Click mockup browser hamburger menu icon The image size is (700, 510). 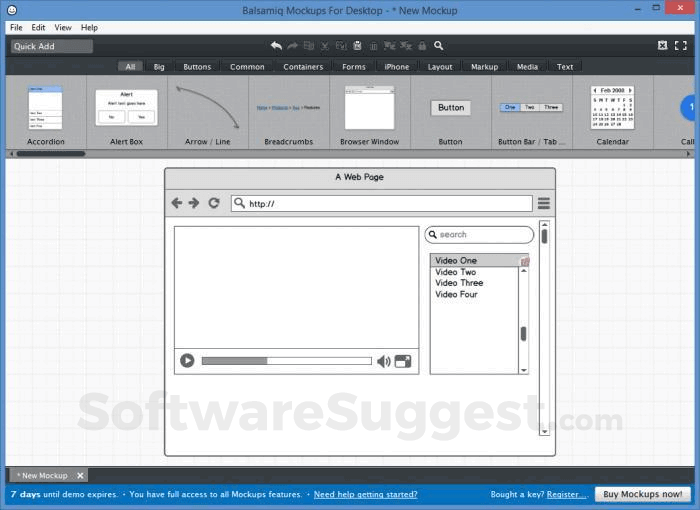click(544, 203)
